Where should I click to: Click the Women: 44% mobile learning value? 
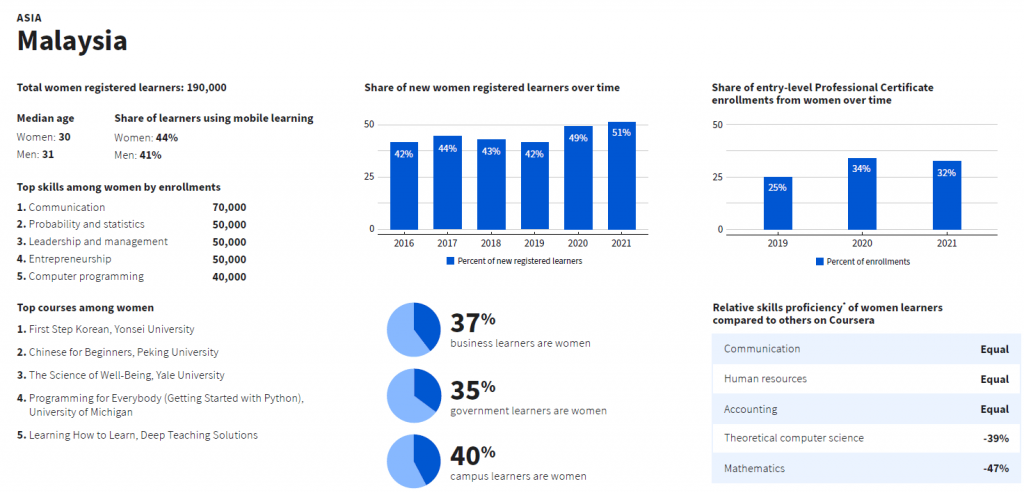point(146,138)
